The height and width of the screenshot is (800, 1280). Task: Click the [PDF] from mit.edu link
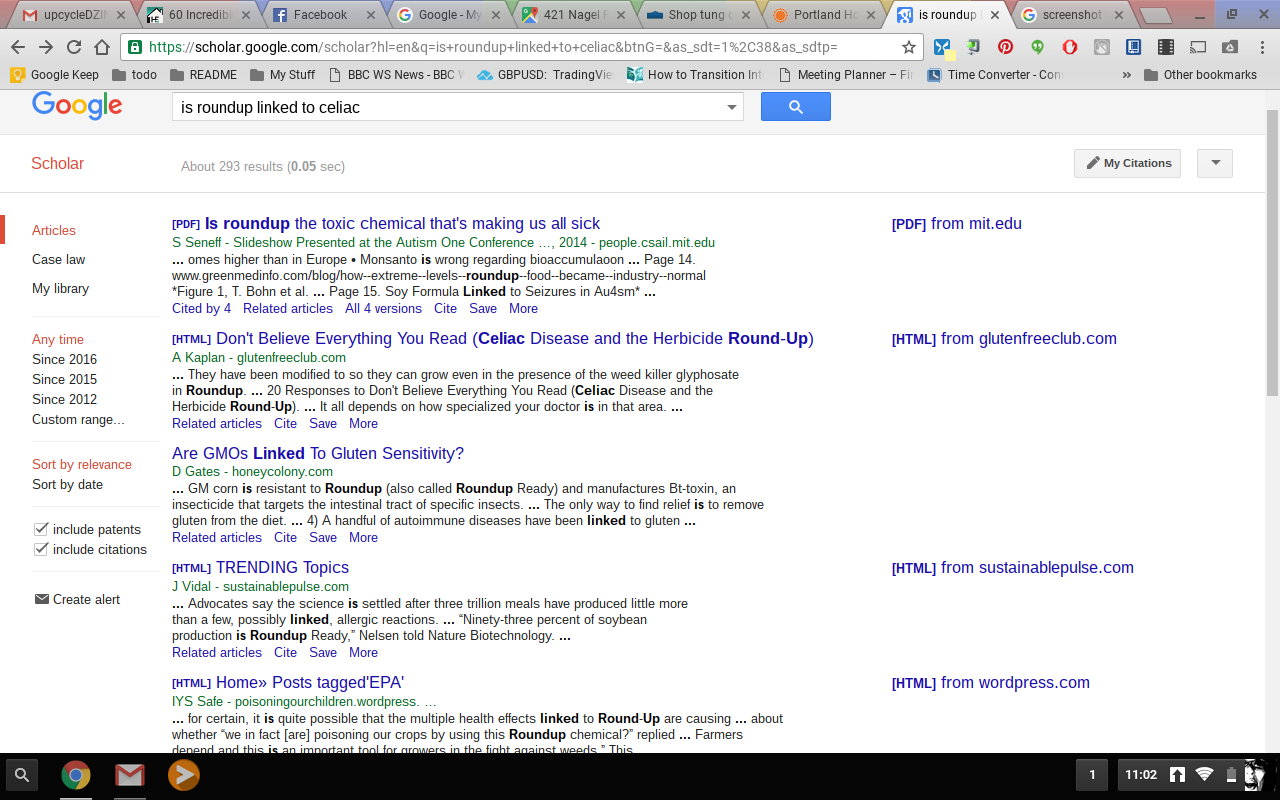click(957, 224)
